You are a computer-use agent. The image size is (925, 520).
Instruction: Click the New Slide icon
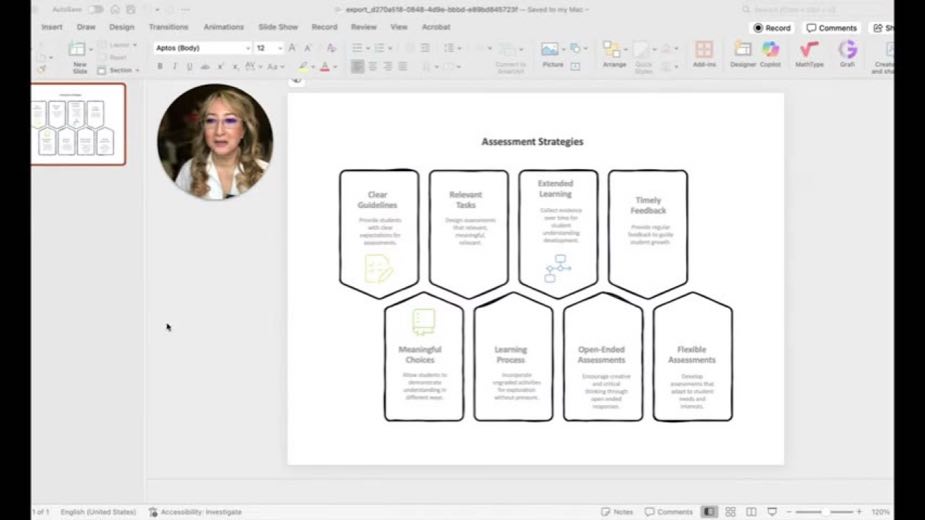(x=77, y=49)
